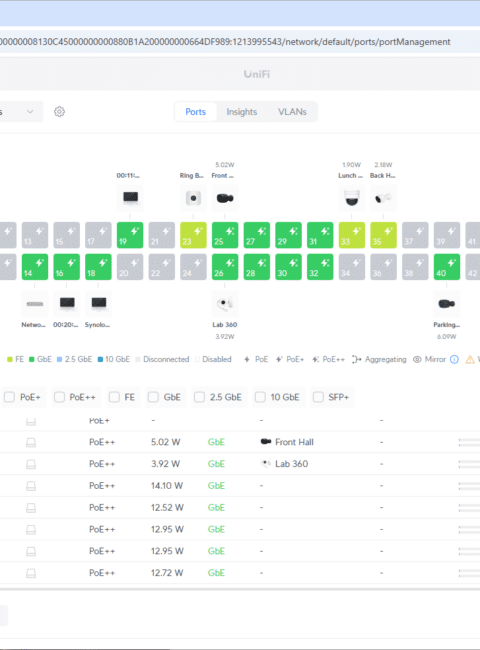
Task: Select port 16 on the switch diagram
Action: [66, 267]
